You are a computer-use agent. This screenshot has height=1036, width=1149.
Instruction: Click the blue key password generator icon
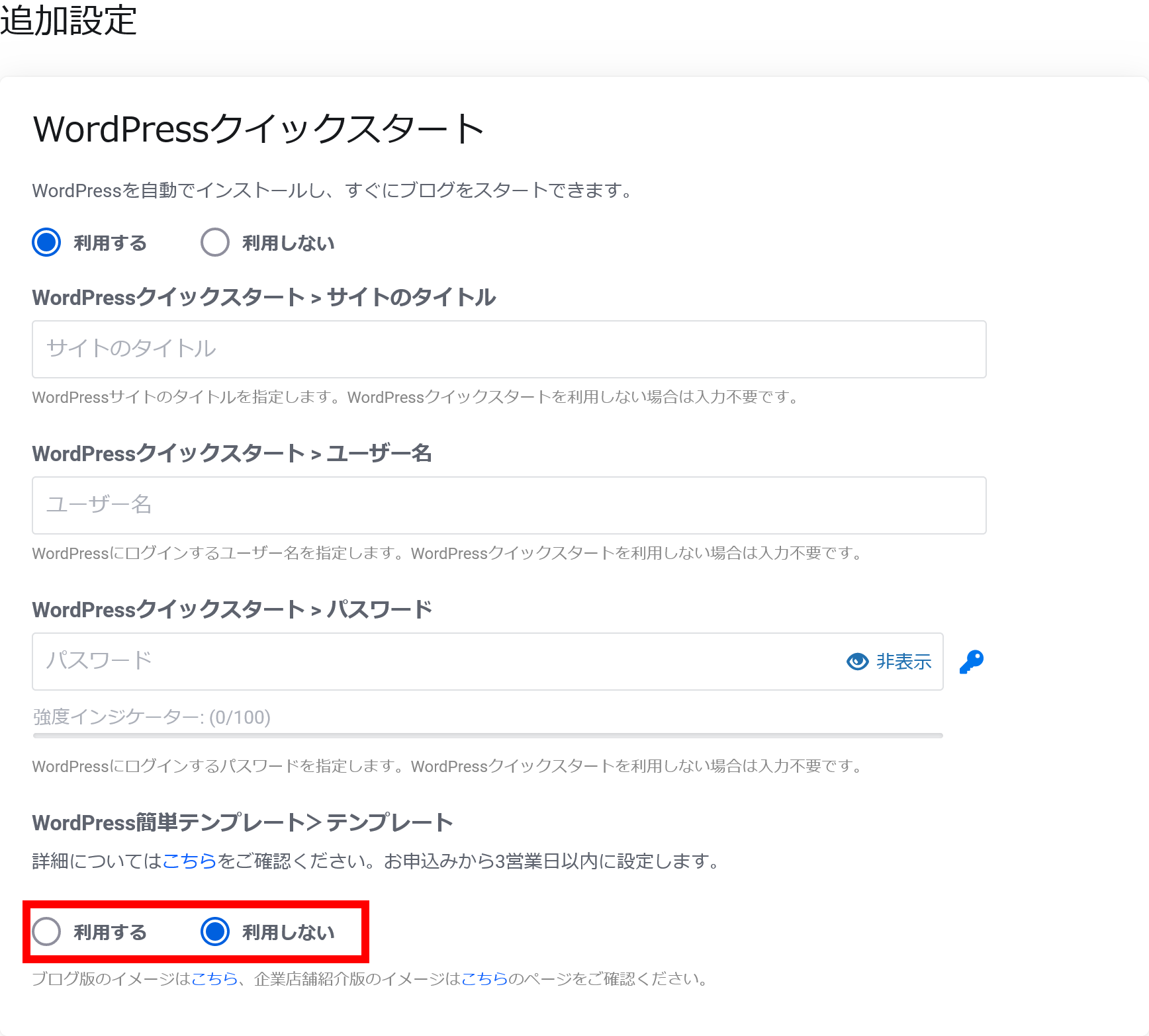point(972,662)
